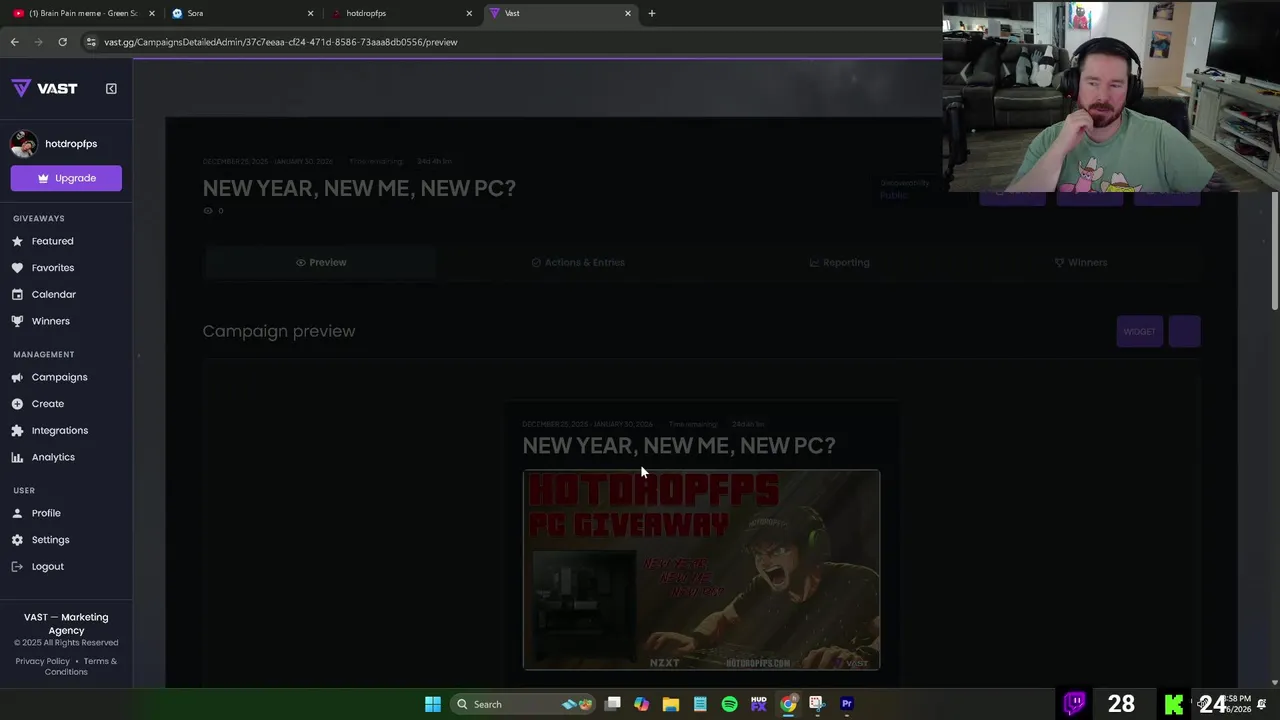Open File Explorer from taskbar
The width and height of the screenshot is (1280, 720).
coord(671,704)
